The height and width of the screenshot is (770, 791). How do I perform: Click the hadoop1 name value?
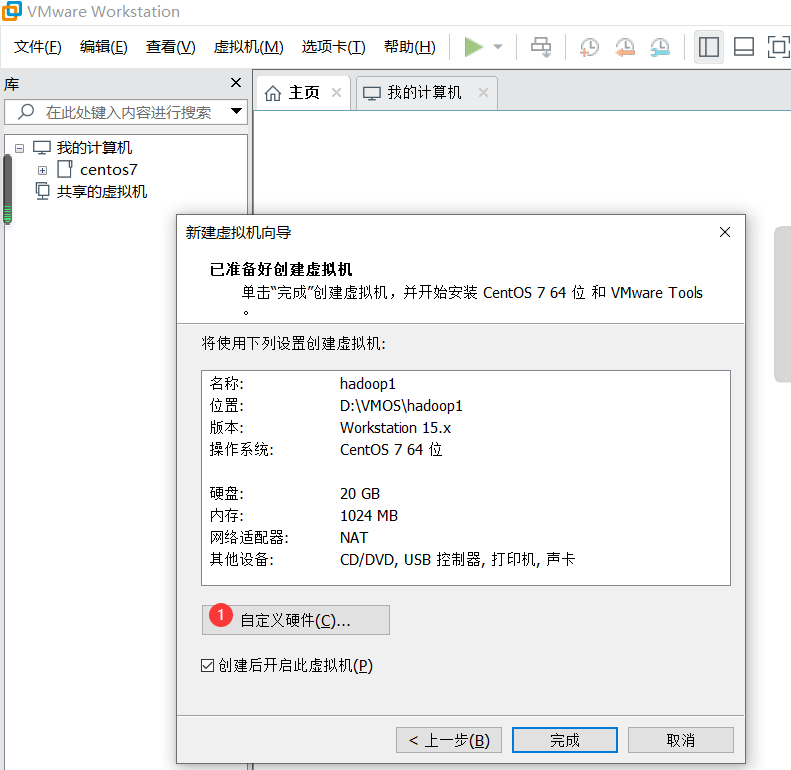point(368,384)
